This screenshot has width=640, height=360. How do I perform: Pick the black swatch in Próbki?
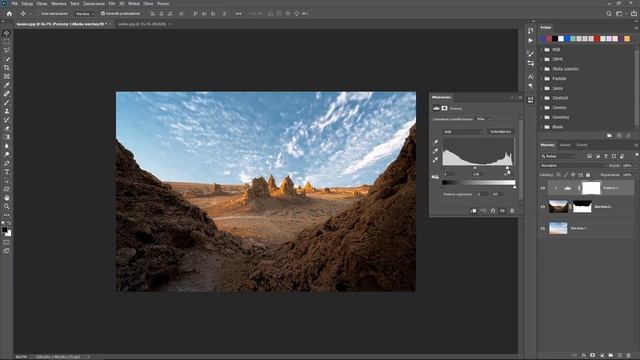click(555, 39)
